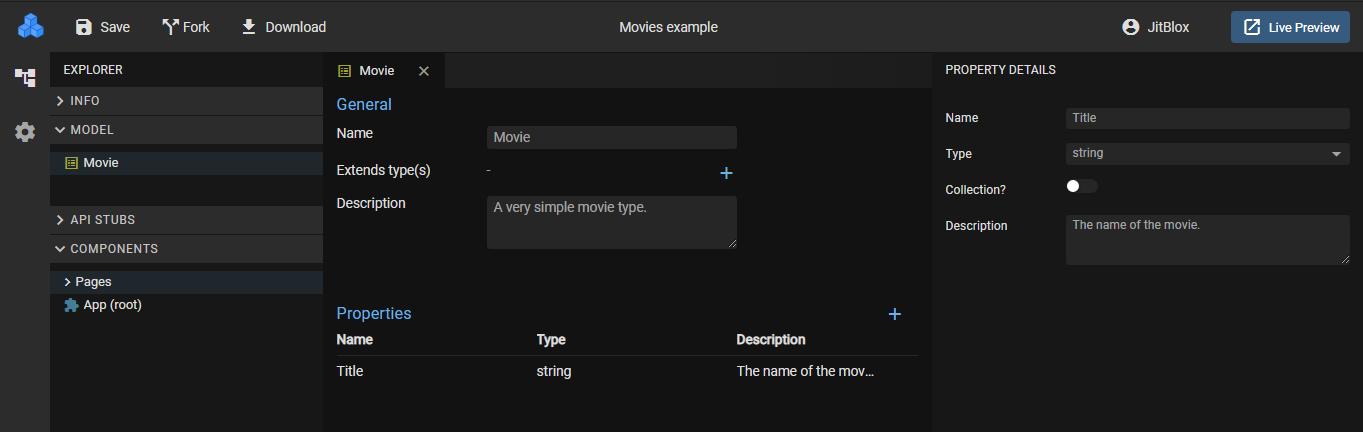Open the JitBlox user account menu
This screenshot has height=432, width=1363.
tap(1156, 27)
